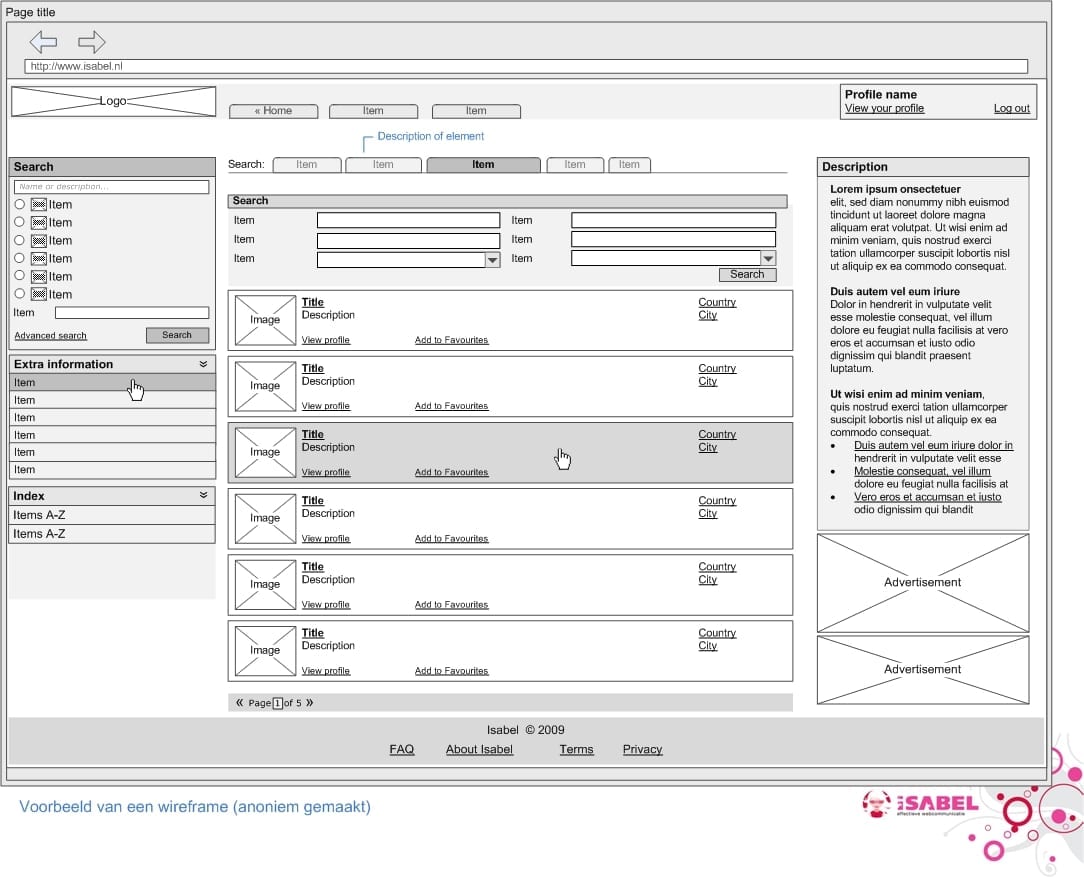This screenshot has height=877, width=1084.
Task: Click the browser forward arrow
Action: [x=91, y=42]
